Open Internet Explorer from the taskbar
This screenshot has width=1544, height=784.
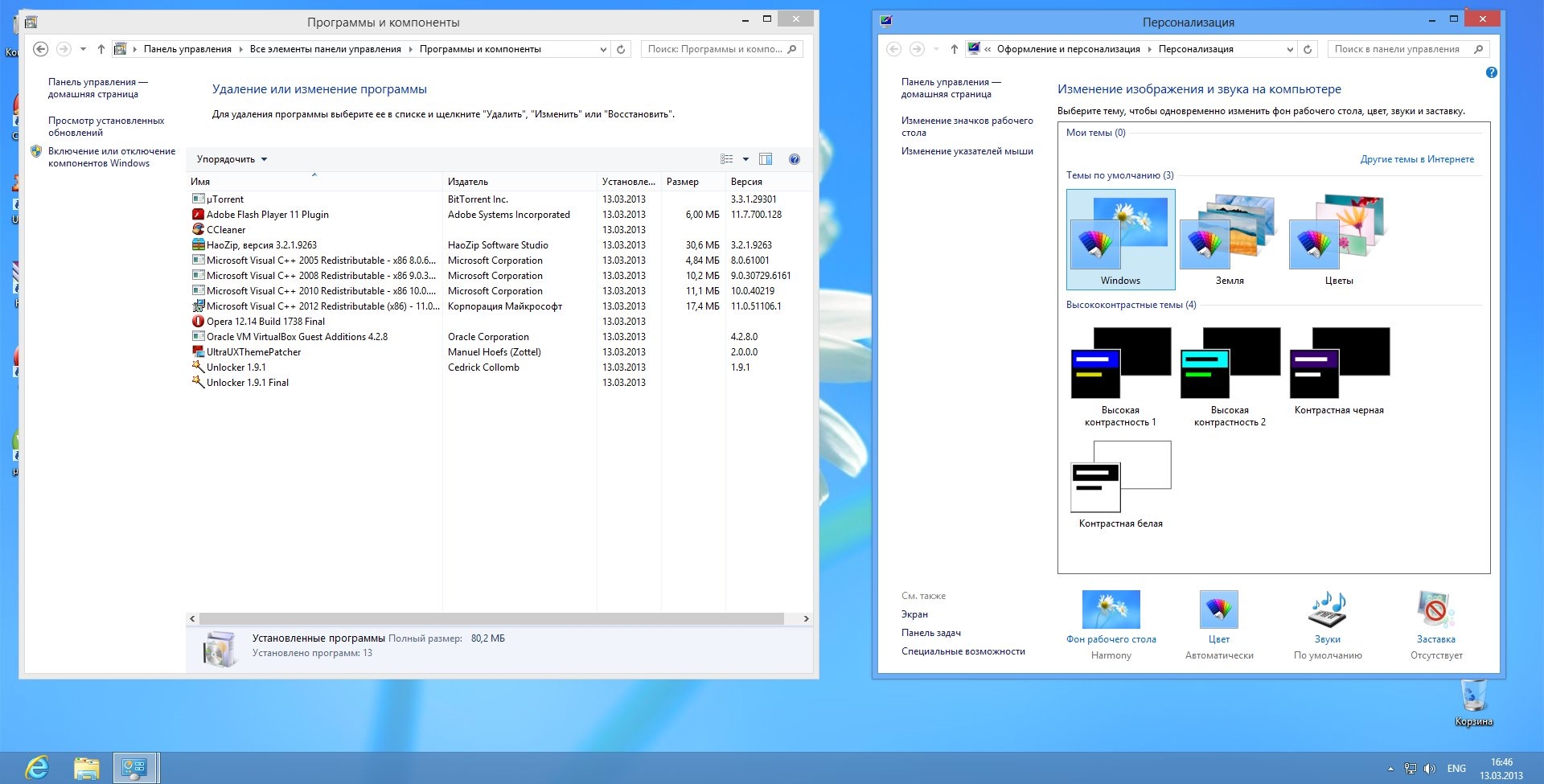pyautogui.click(x=36, y=768)
